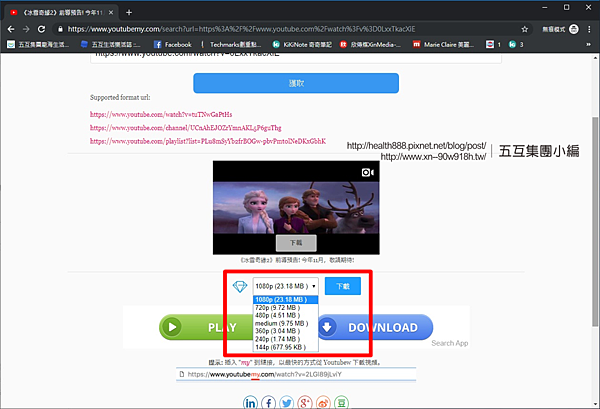This screenshot has height=409, width=600.
Task: Share via the Douban icon
Action: [x=341, y=402]
